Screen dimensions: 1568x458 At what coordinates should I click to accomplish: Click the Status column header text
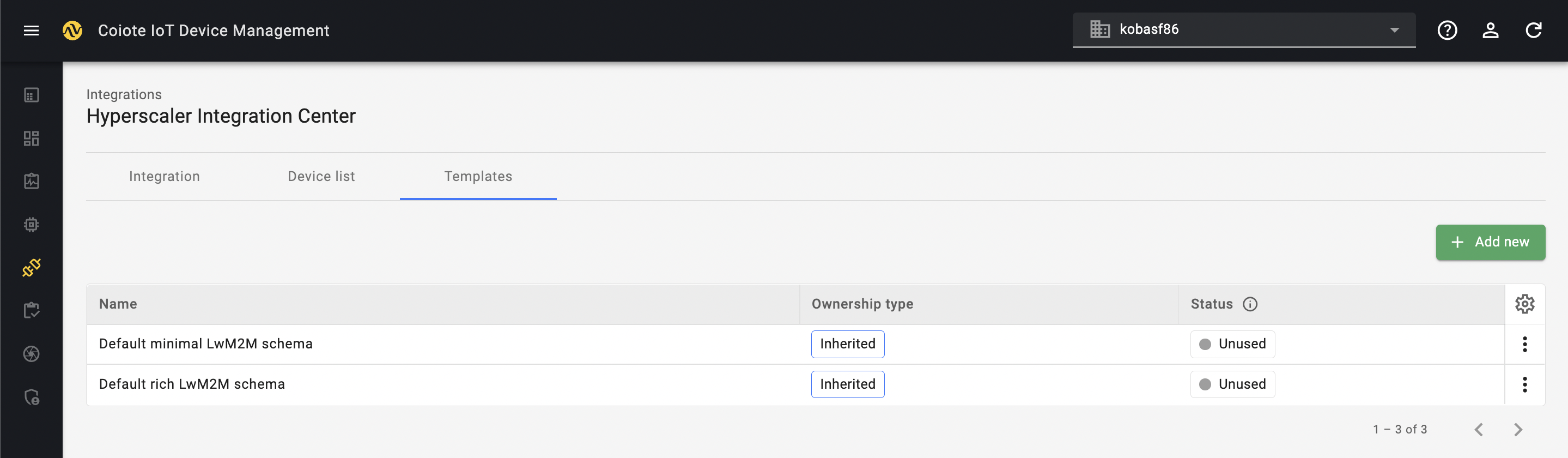pyautogui.click(x=1211, y=304)
